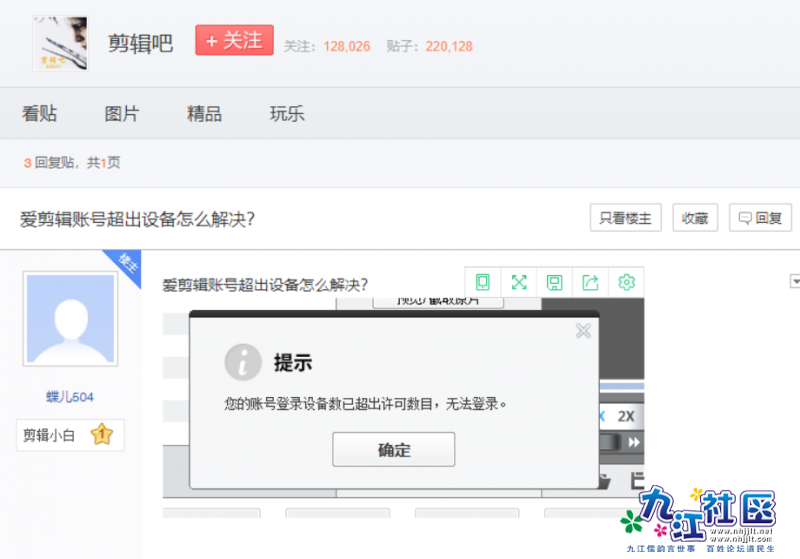Click the follower count 128,026
Viewport: 800px width, 559px height.
click(x=346, y=46)
